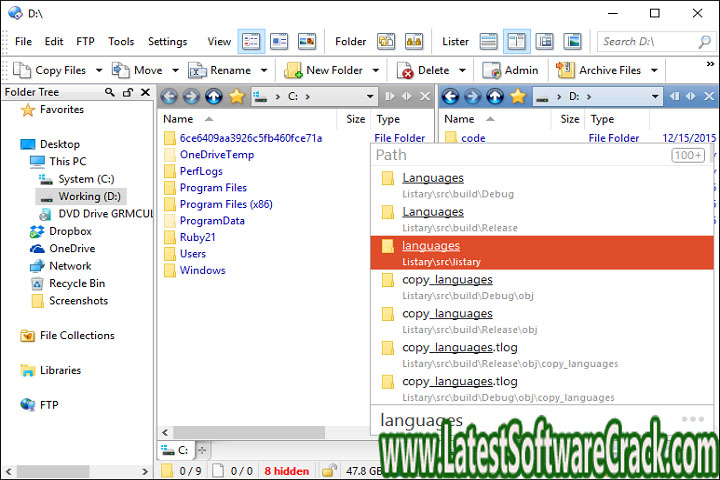The image size is (720, 480).
Task: Toggle folder tree Lister layout icon
Action: 545,41
